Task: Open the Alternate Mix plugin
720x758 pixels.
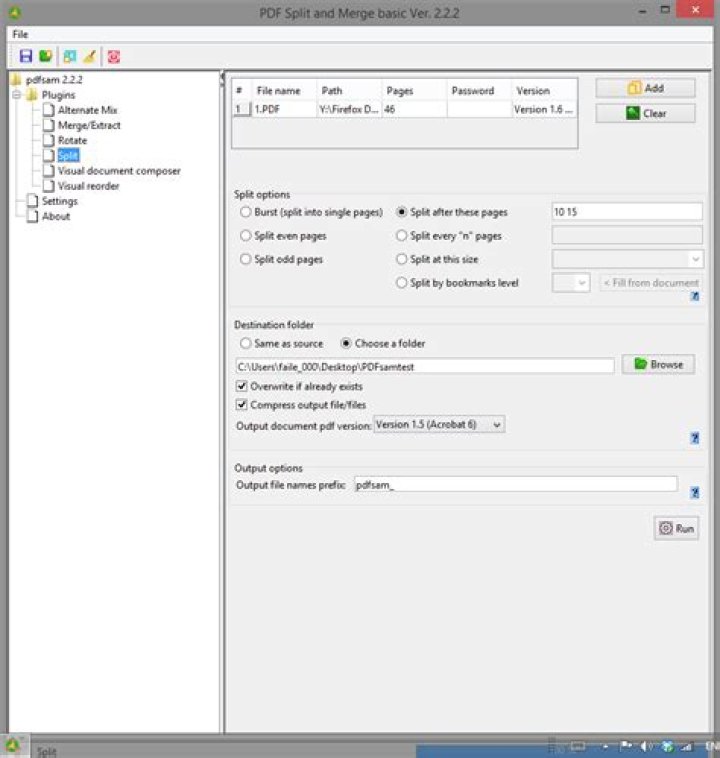Action: pyautogui.click(x=88, y=110)
